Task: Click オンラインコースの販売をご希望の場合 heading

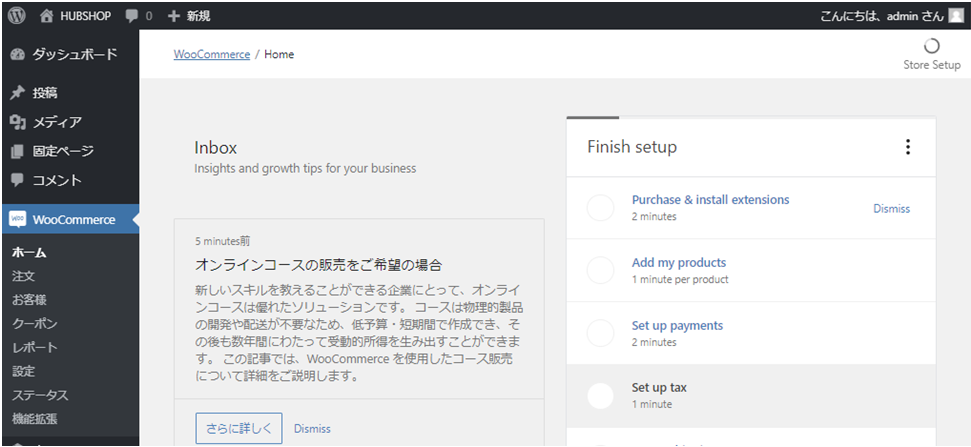Action: click(x=318, y=266)
